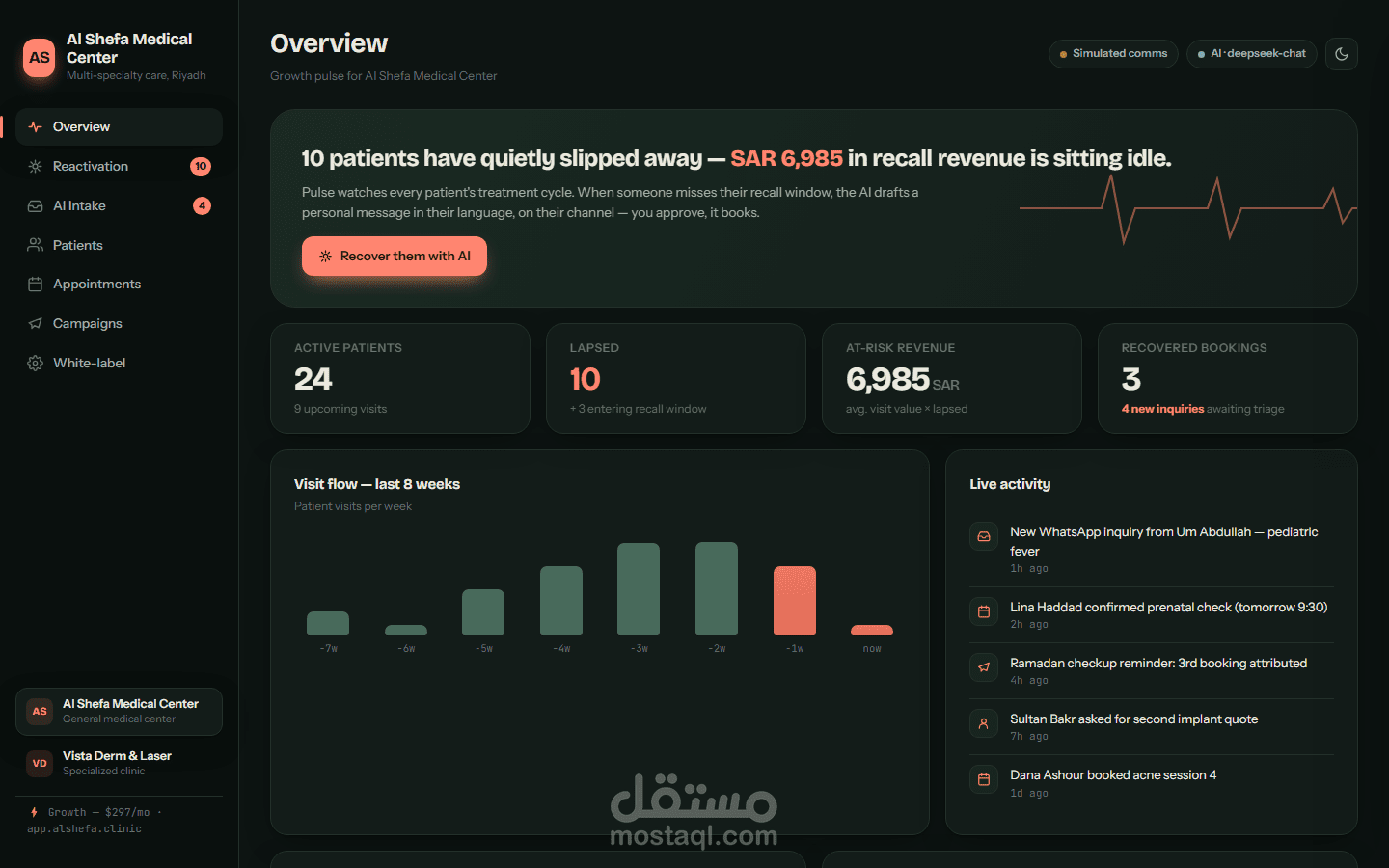The image size is (1389, 868).
Task: Click '+ 3 entering recall window' text
Action: [638, 410]
